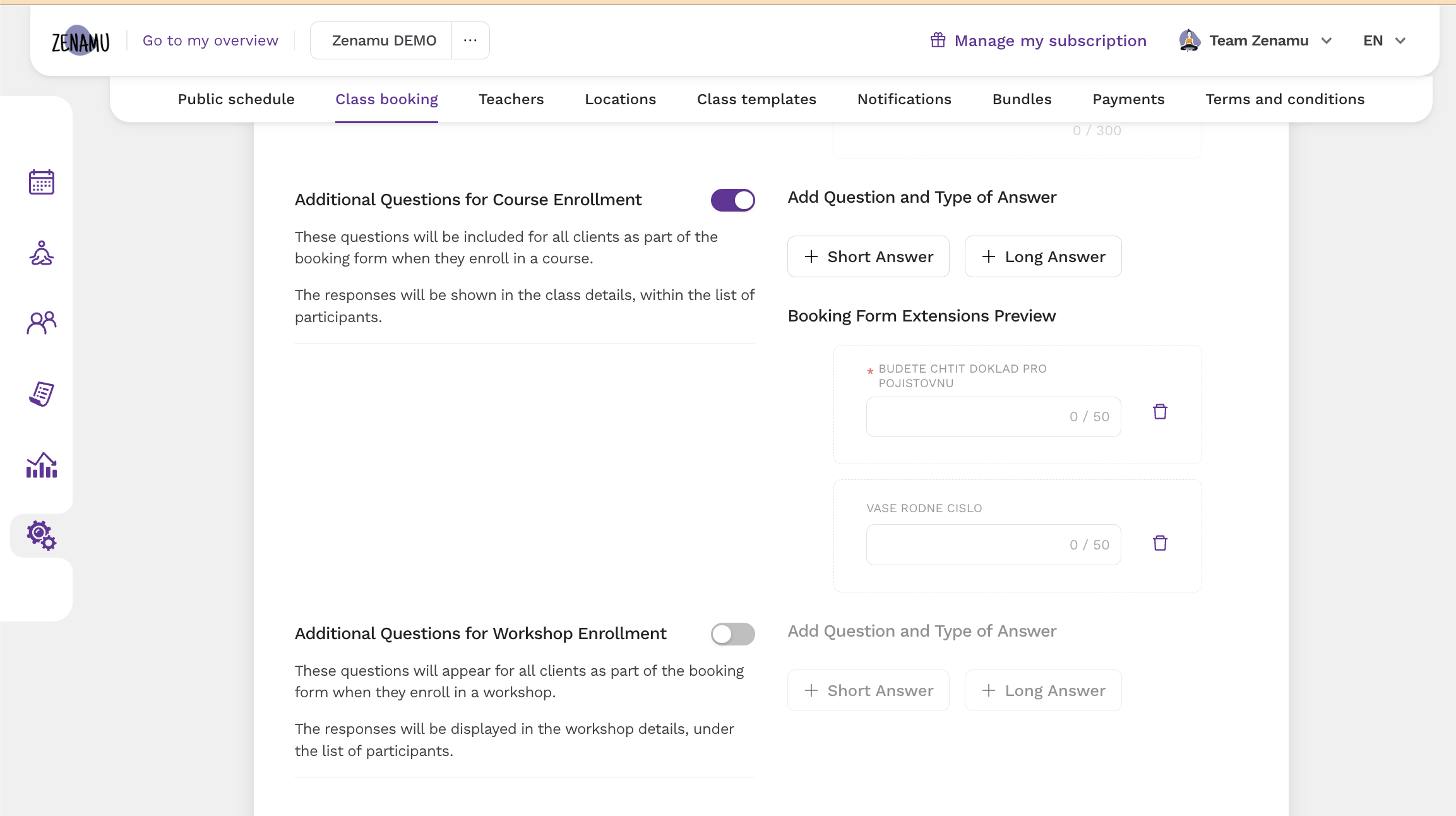Delete the BUDETE CHTIT DOKLAD PRO POJISTOVNU question

[1160, 411]
